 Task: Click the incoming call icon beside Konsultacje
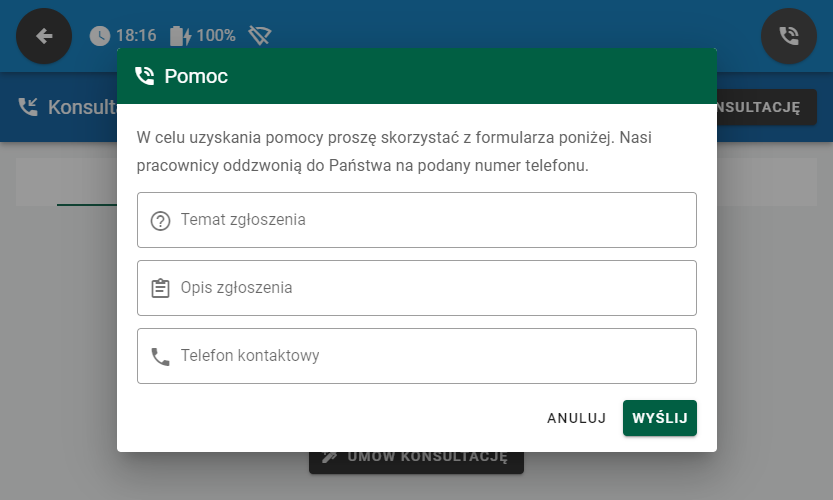[28, 107]
